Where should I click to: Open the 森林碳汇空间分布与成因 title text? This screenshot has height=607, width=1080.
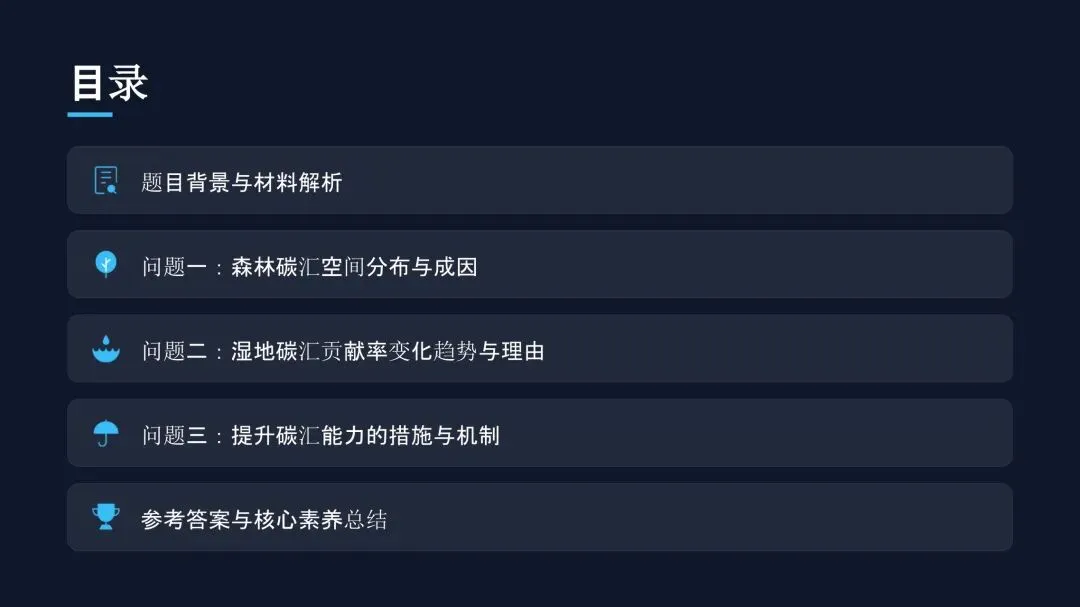click(354, 267)
